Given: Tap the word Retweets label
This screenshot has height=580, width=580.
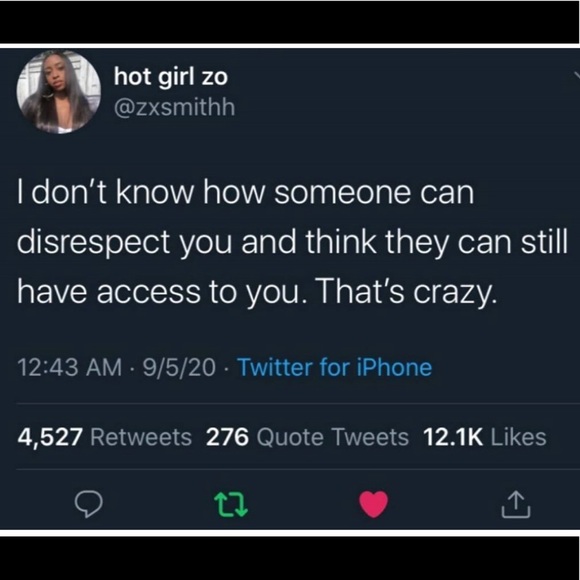Looking at the screenshot, I should (x=141, y=437).
